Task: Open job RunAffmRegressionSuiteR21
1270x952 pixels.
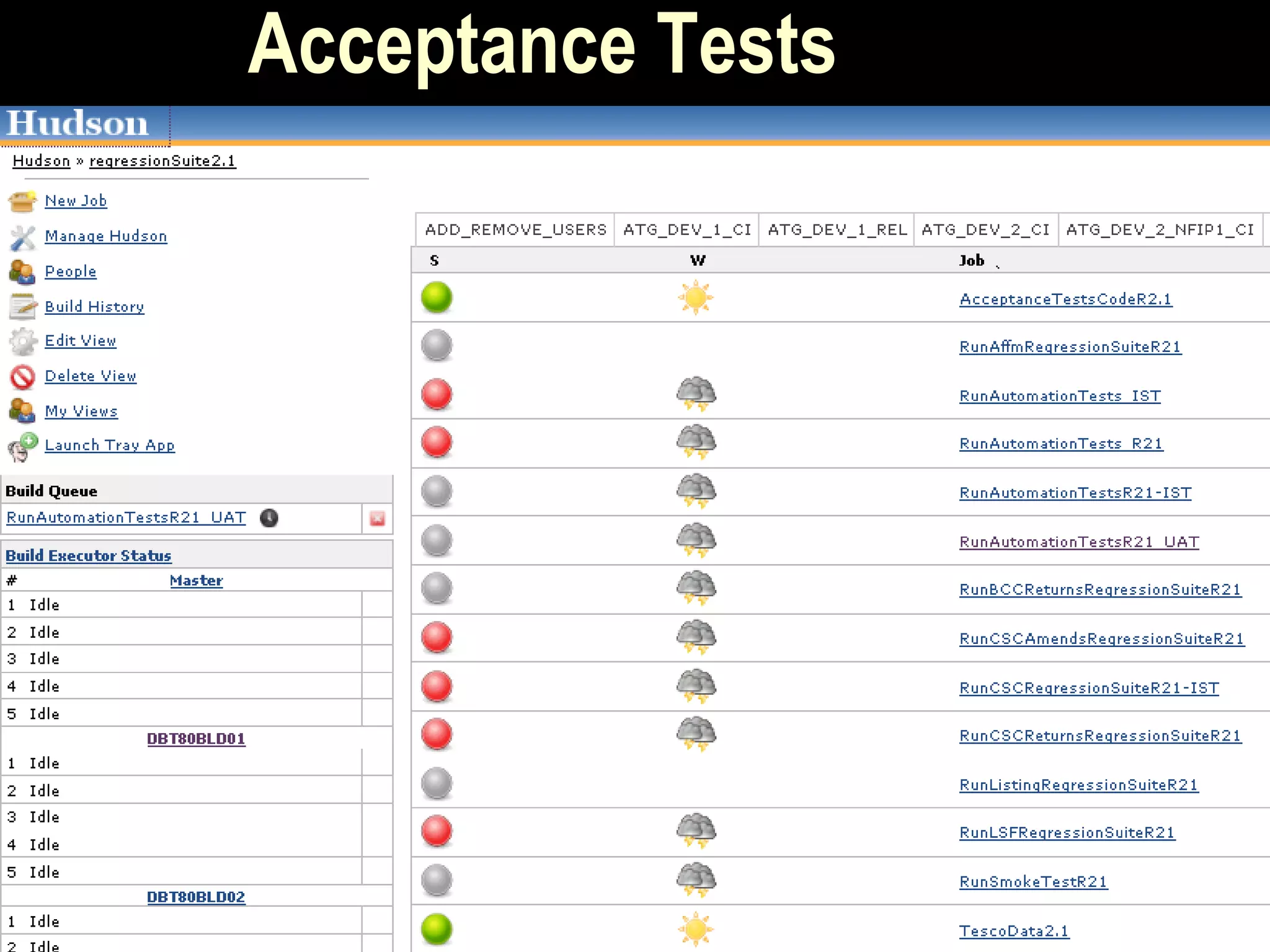Action: 1070,347
